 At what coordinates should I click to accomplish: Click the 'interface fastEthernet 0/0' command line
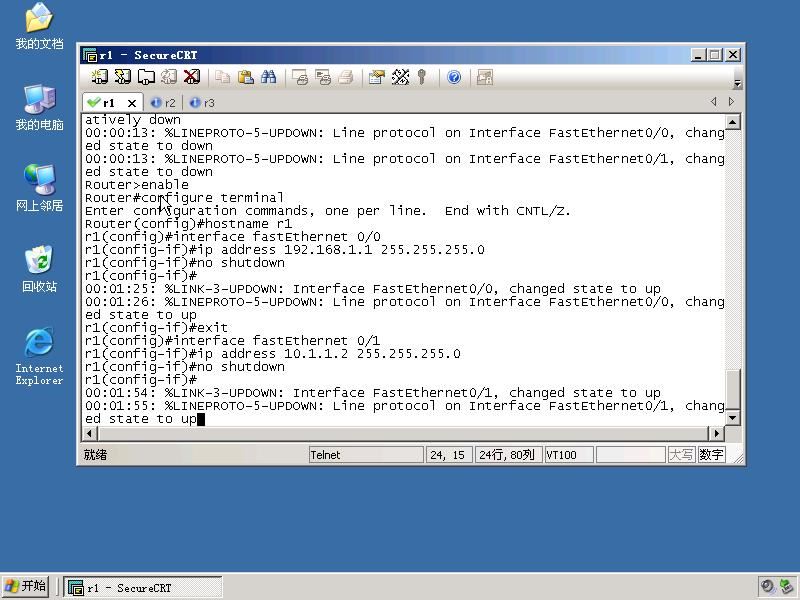232,237
